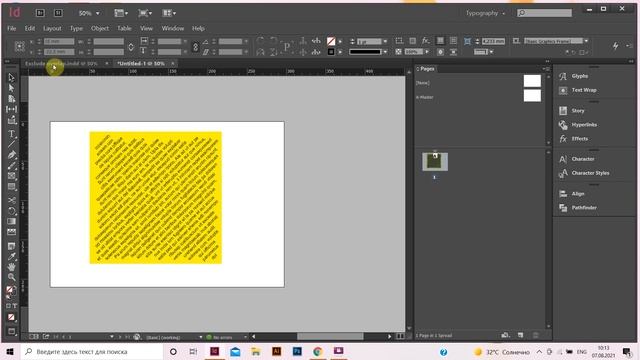Click the reference point locator
The height and width of the screenshot is (360, 640).
click(x=20, y=47)
